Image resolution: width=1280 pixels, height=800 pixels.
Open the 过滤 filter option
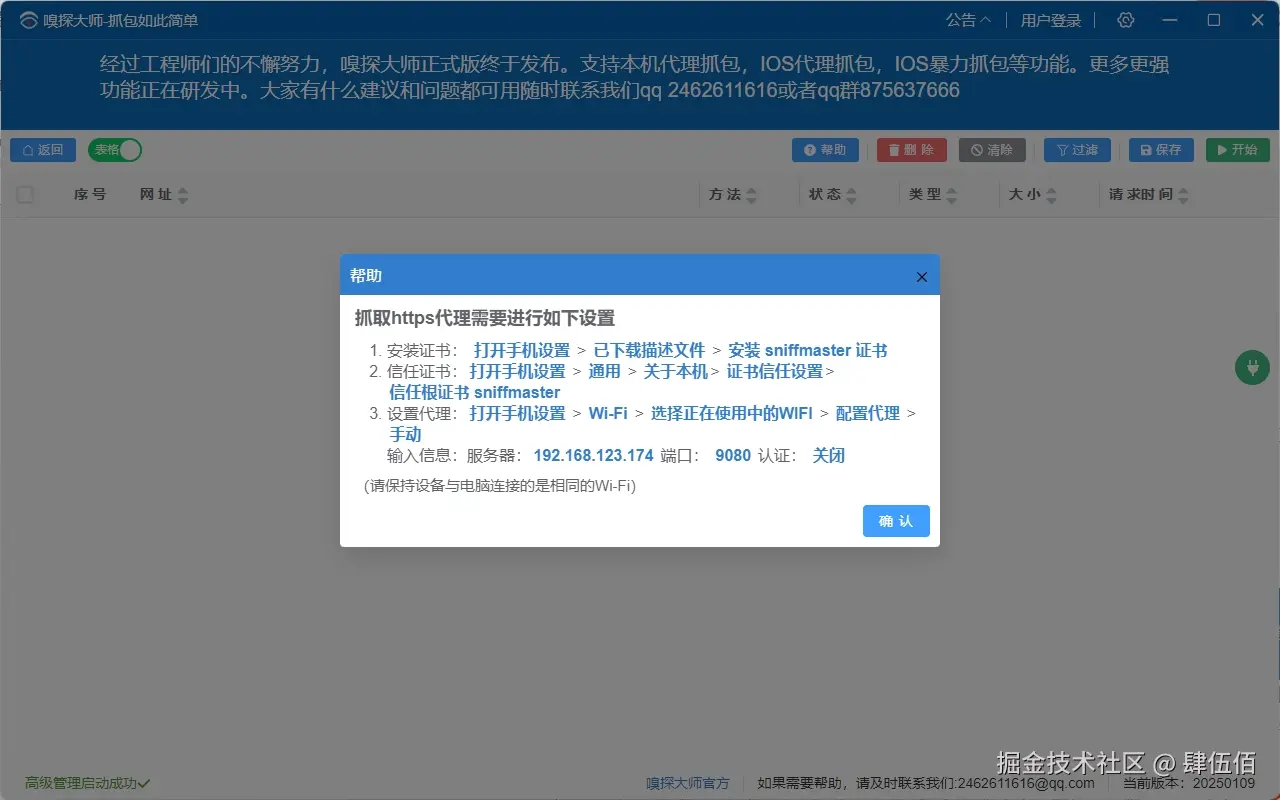(x=1077, y=150)
